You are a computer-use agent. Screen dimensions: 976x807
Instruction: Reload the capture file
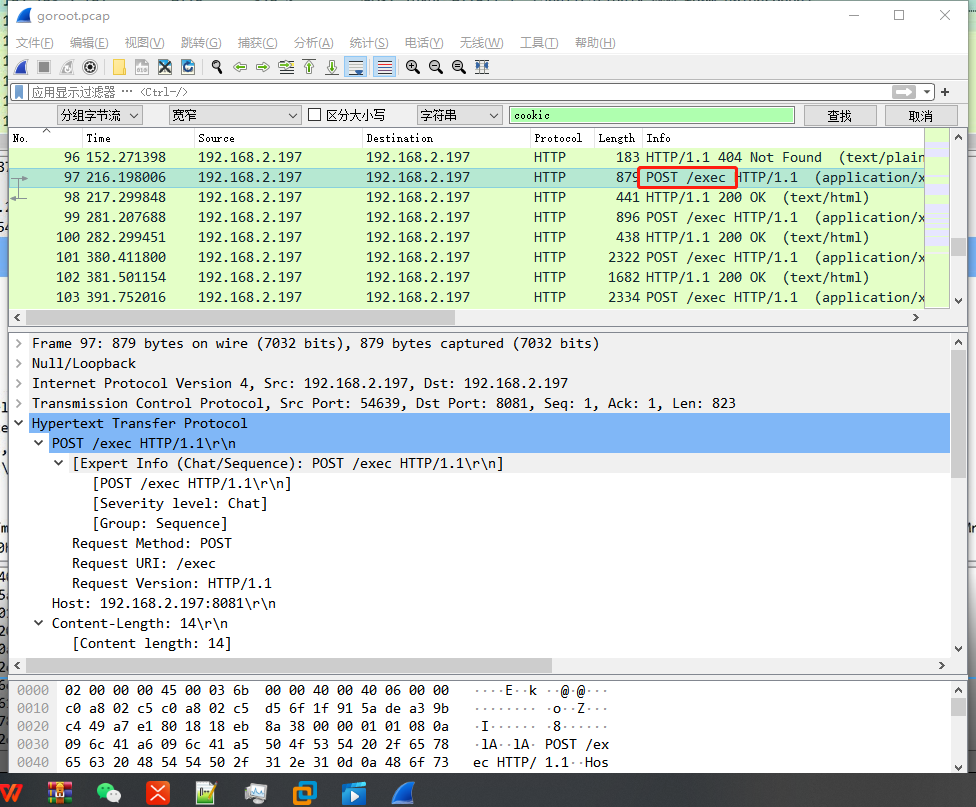click(187, 67)
